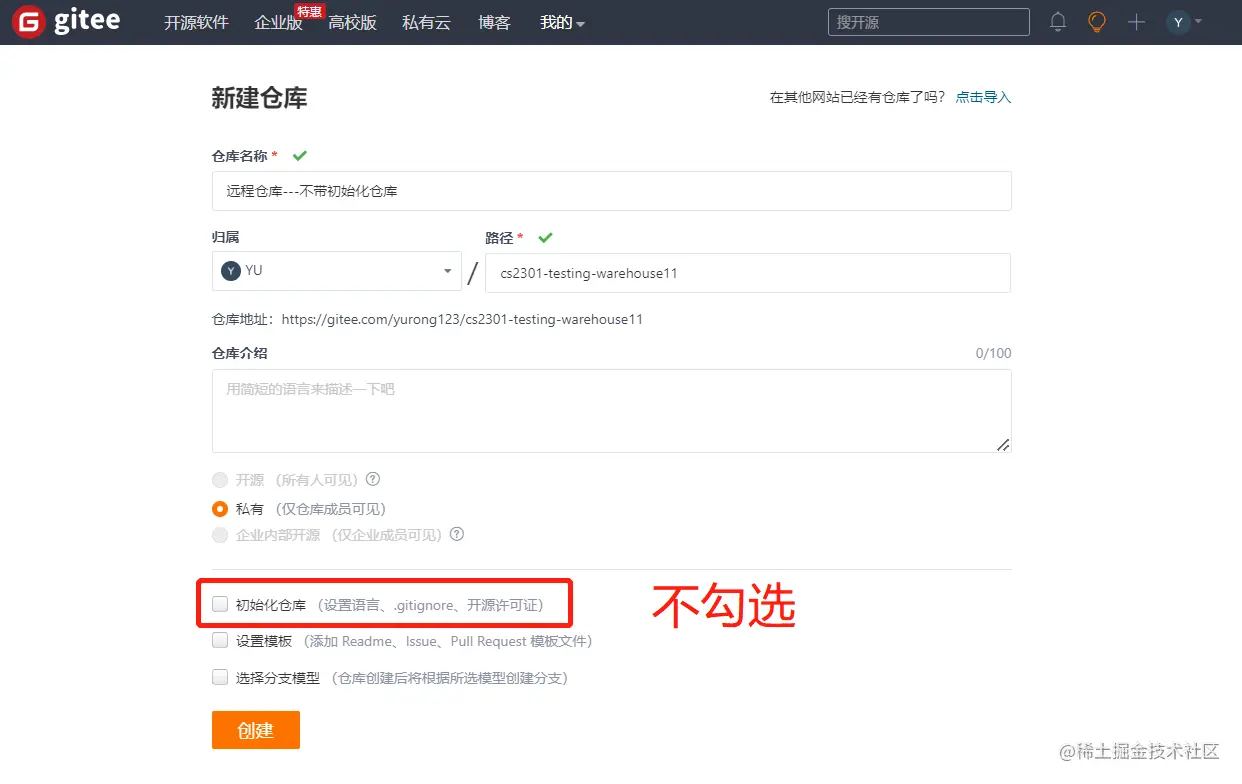Image resolution: width=1242 pixels, height=784 pixels.
Task: Click the Gitee logo
Action: 63,21
